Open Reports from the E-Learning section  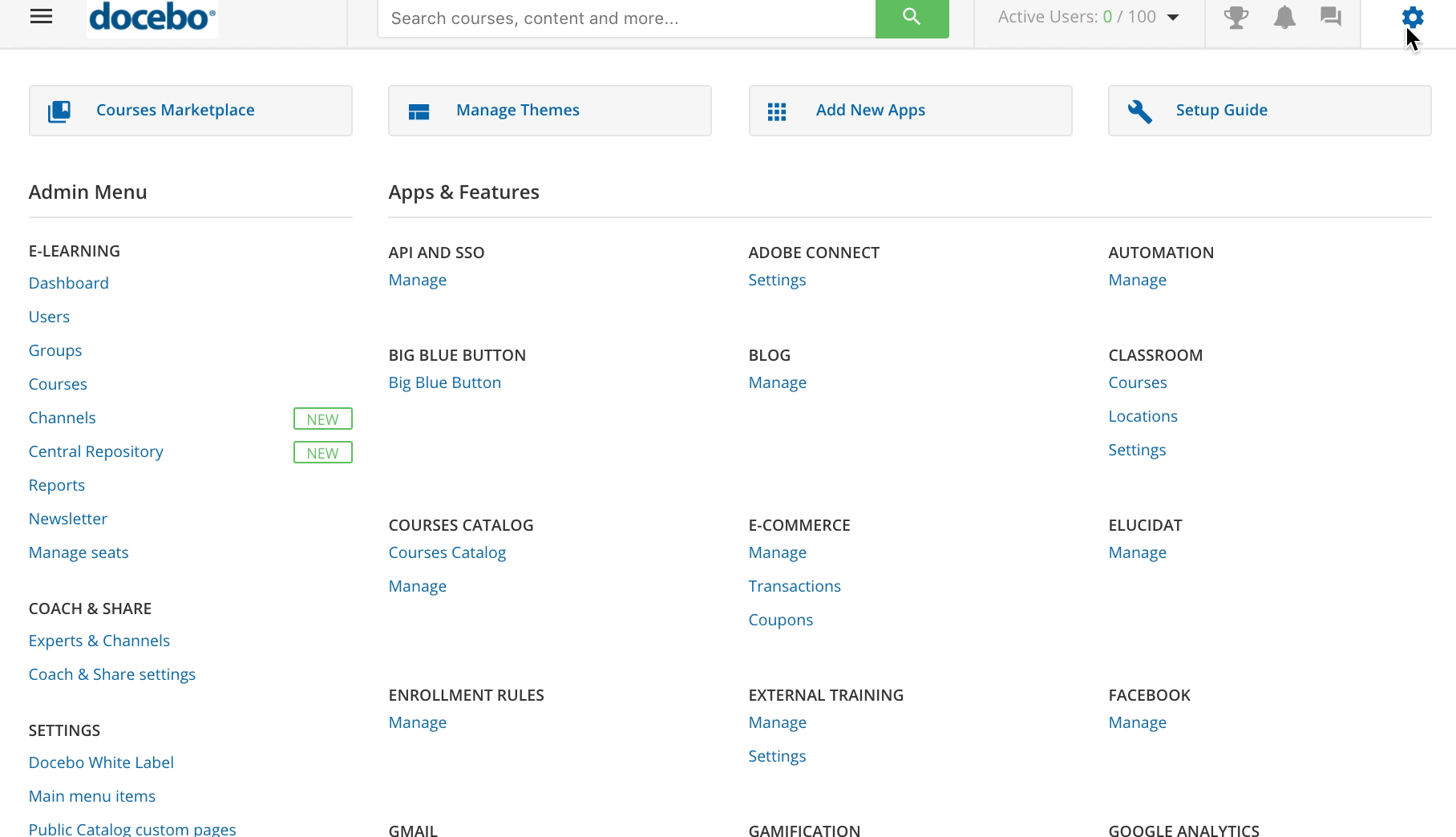[x=56, y=484]
